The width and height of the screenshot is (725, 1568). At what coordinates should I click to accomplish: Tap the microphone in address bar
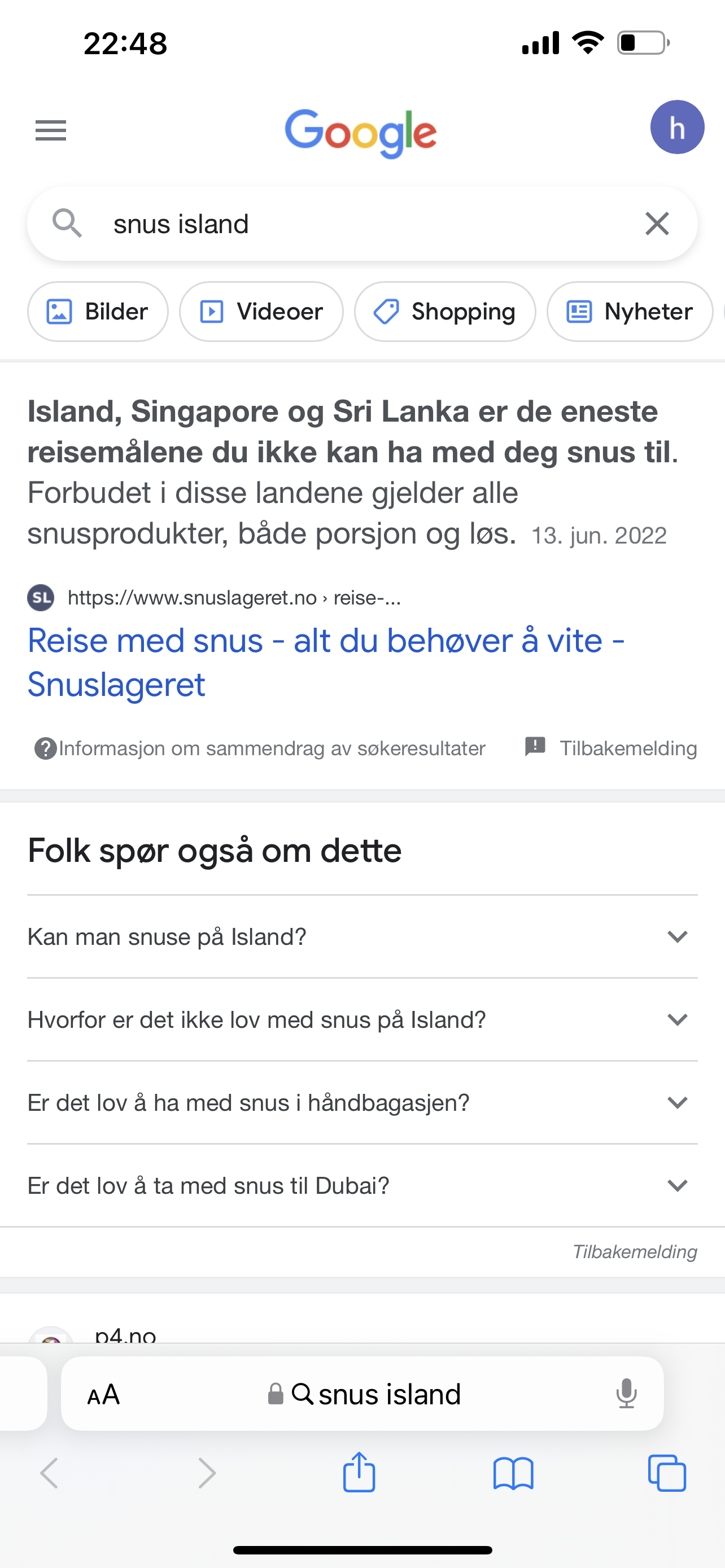(626, 1394)
